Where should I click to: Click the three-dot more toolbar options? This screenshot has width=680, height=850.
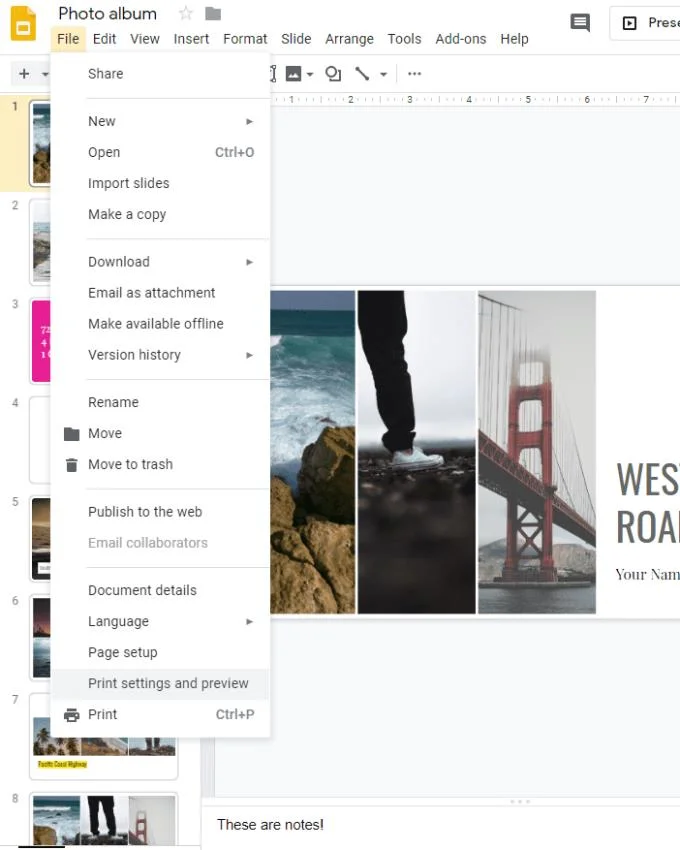[x=414, y=74]
